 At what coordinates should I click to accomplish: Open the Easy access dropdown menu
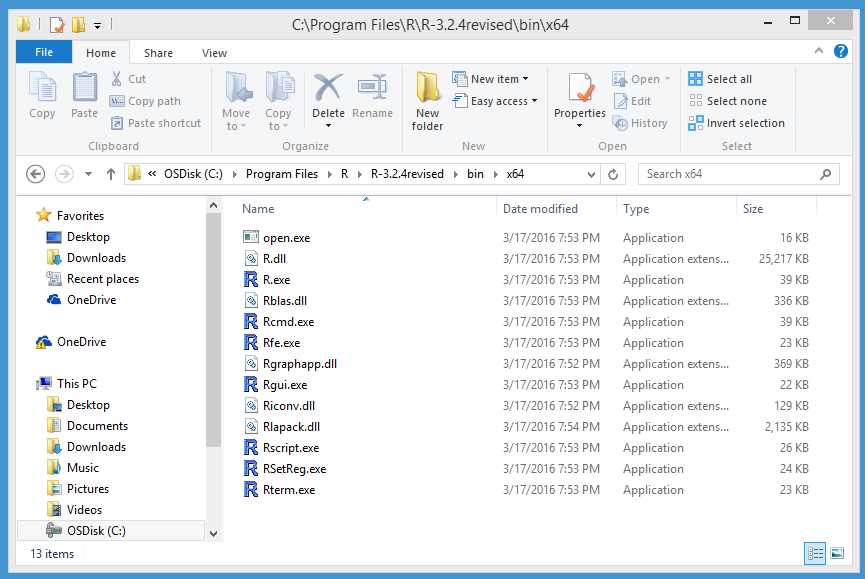(x=496, y=101)
